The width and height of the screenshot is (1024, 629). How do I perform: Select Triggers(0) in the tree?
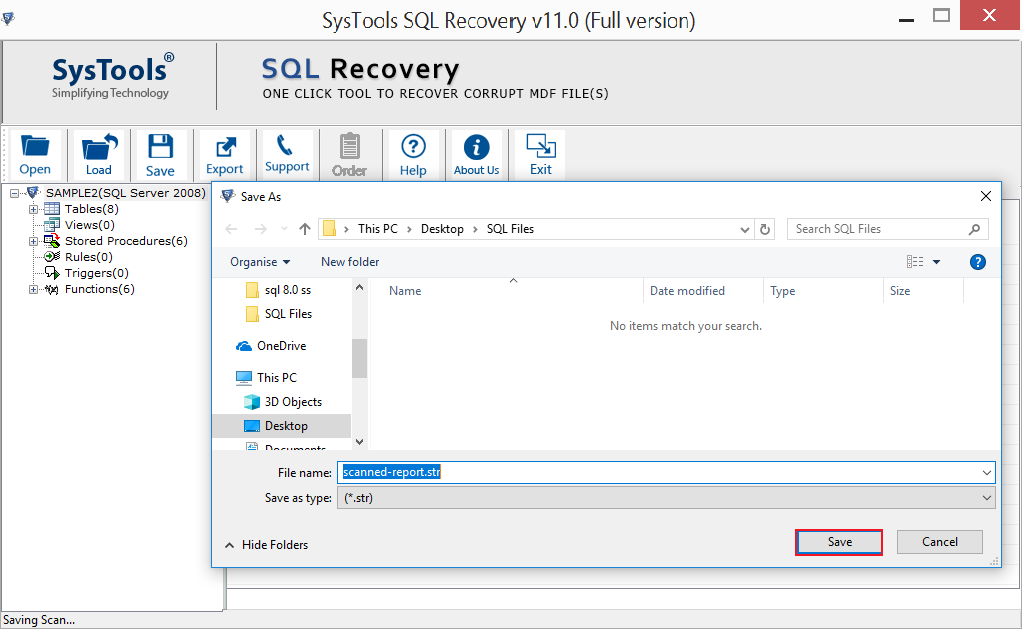[x=97, y=273]
